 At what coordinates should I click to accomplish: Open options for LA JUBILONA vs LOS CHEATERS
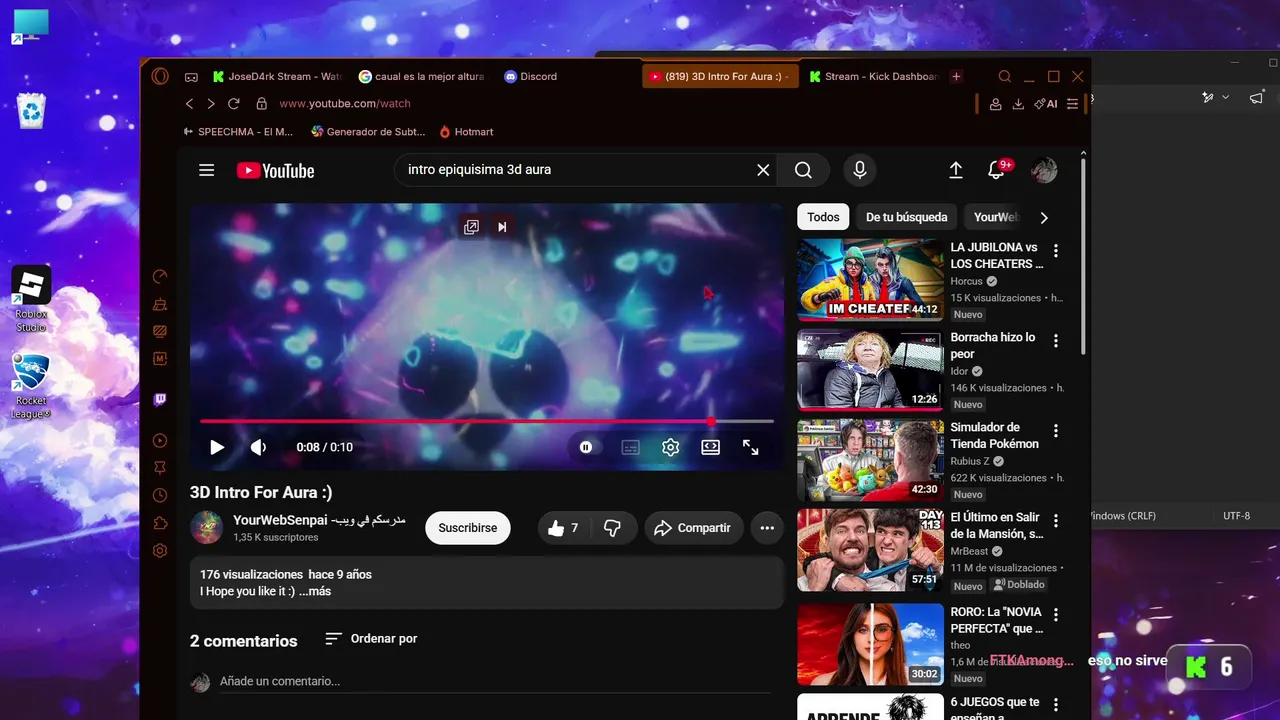click(1056, 251)
